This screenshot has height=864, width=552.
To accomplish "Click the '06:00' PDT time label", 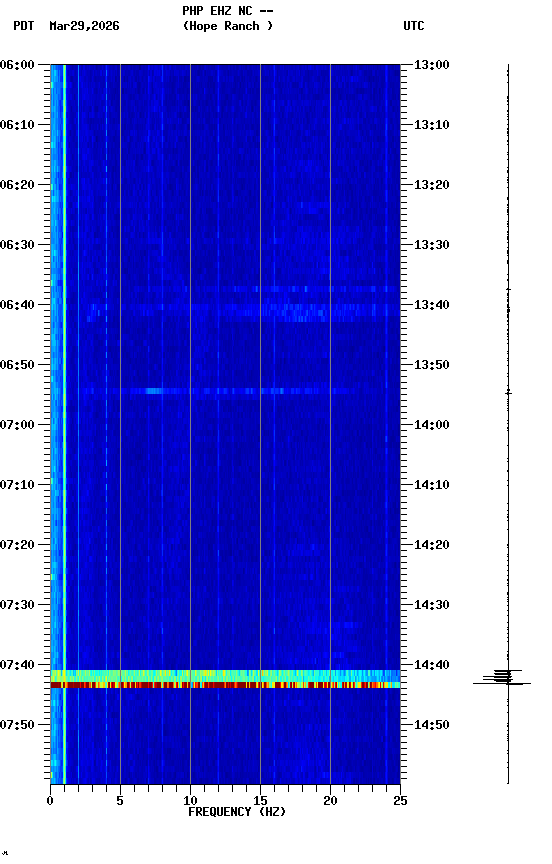I will [x=17, y=65].
